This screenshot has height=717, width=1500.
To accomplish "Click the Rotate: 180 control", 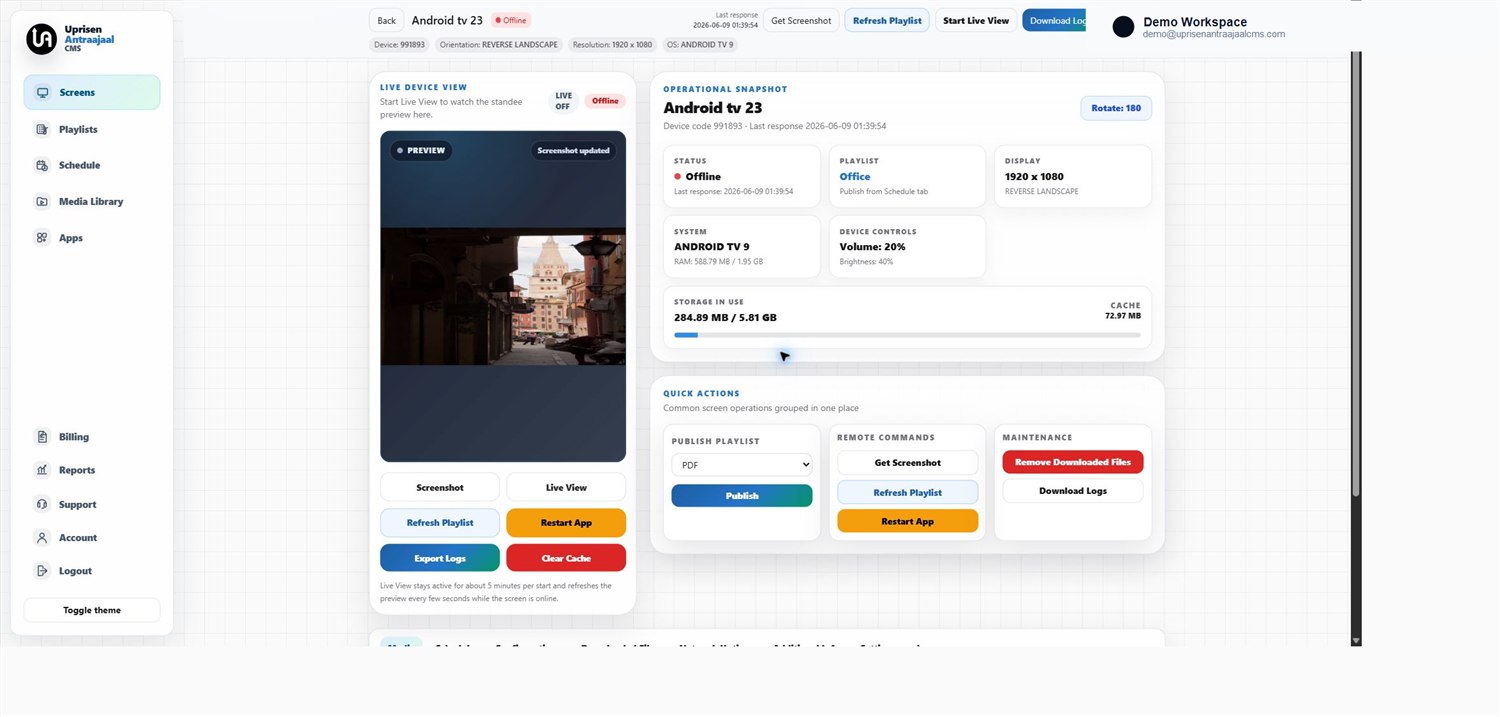I will (x=1116, y=108).
